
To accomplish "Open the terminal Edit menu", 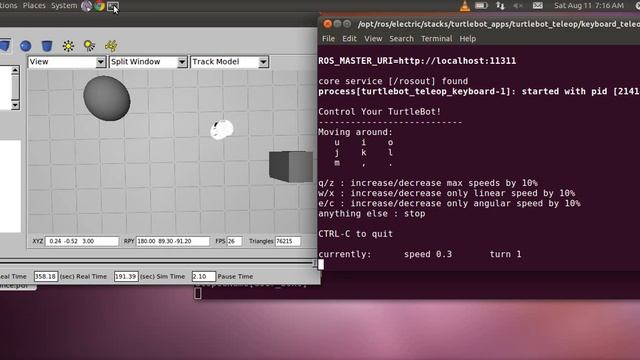I will pyautogui.click(x=349, y=39).
